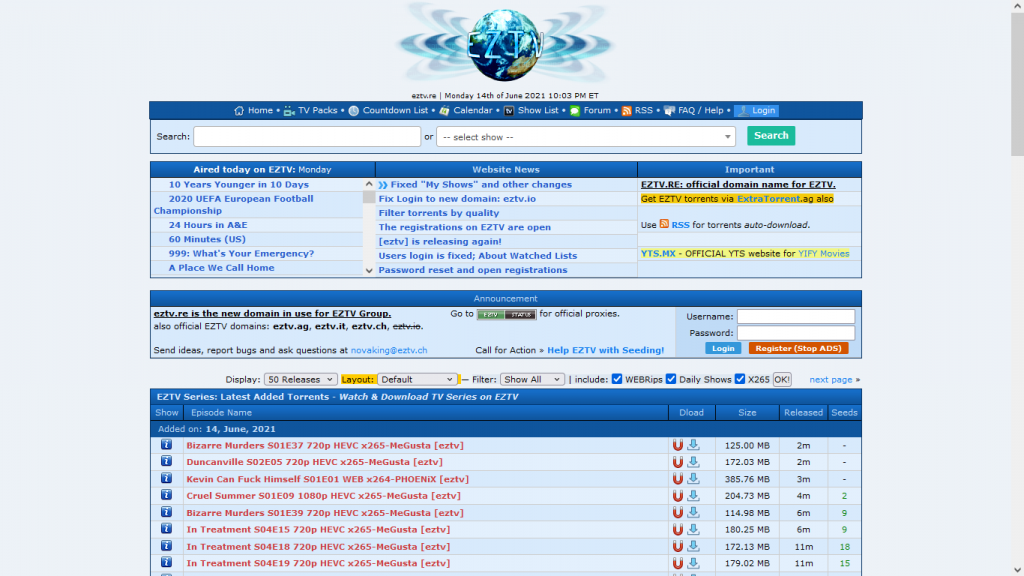
Task: Toggle the WEBRips checkbox
Action: [x=617, y=379]
